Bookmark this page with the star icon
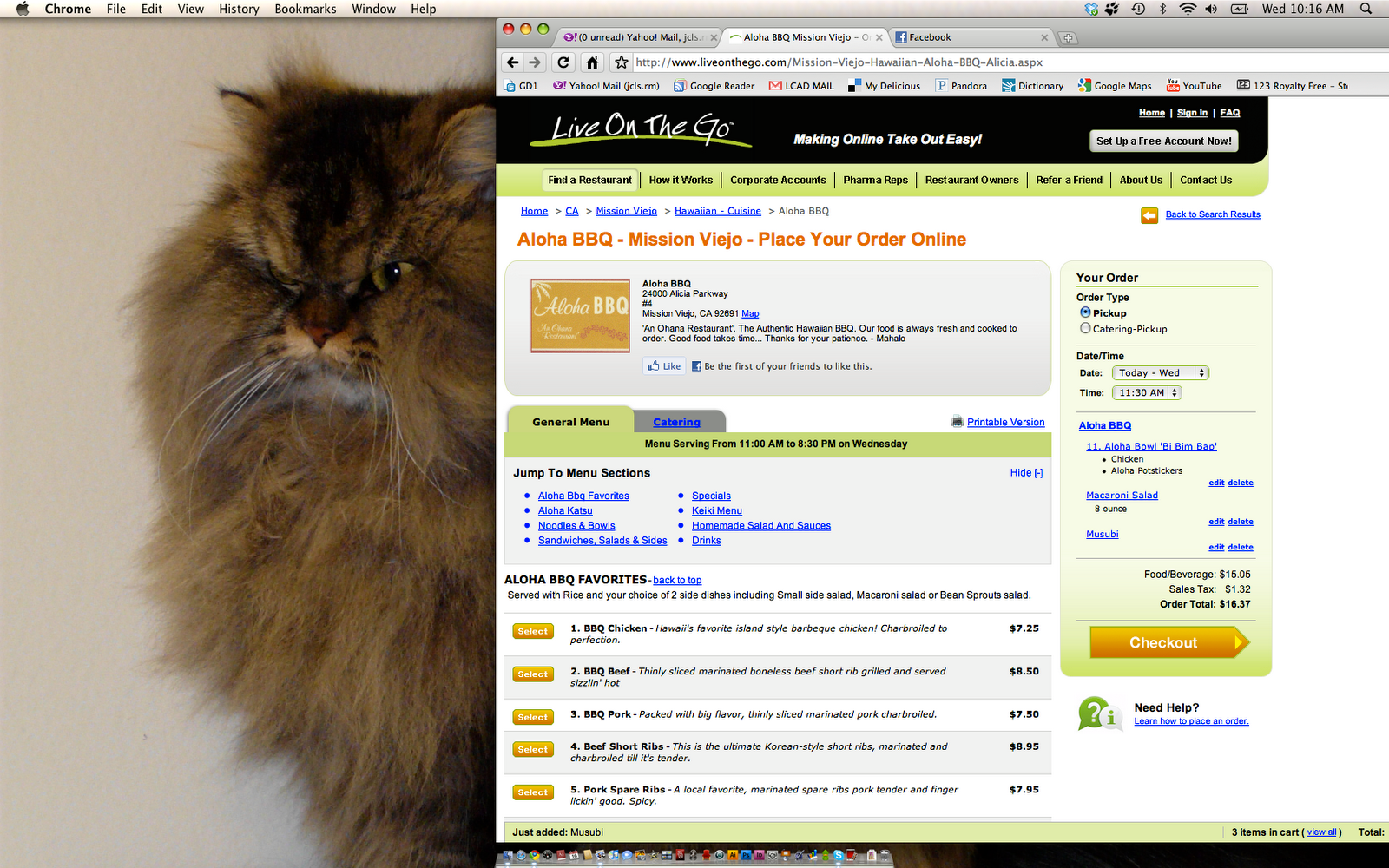This screenshot has width=1389, height=868. pos(621,62)
